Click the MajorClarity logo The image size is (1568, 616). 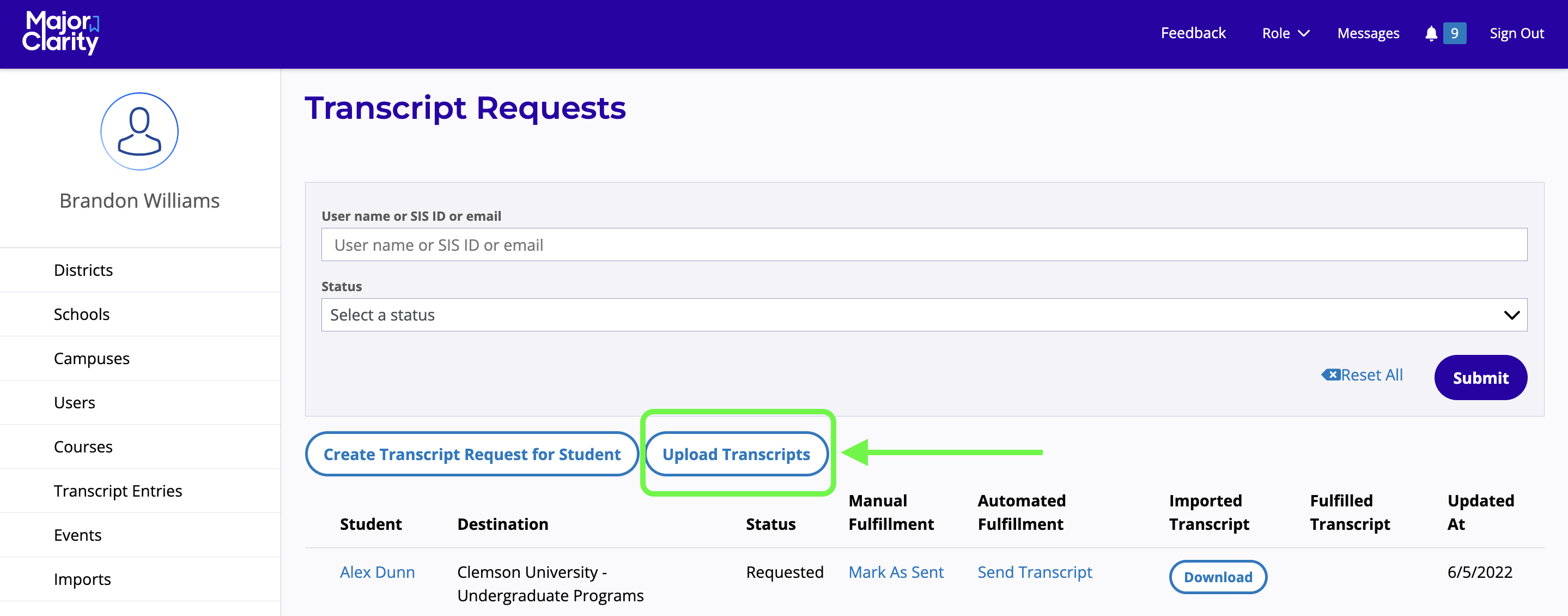click(61, 33)
